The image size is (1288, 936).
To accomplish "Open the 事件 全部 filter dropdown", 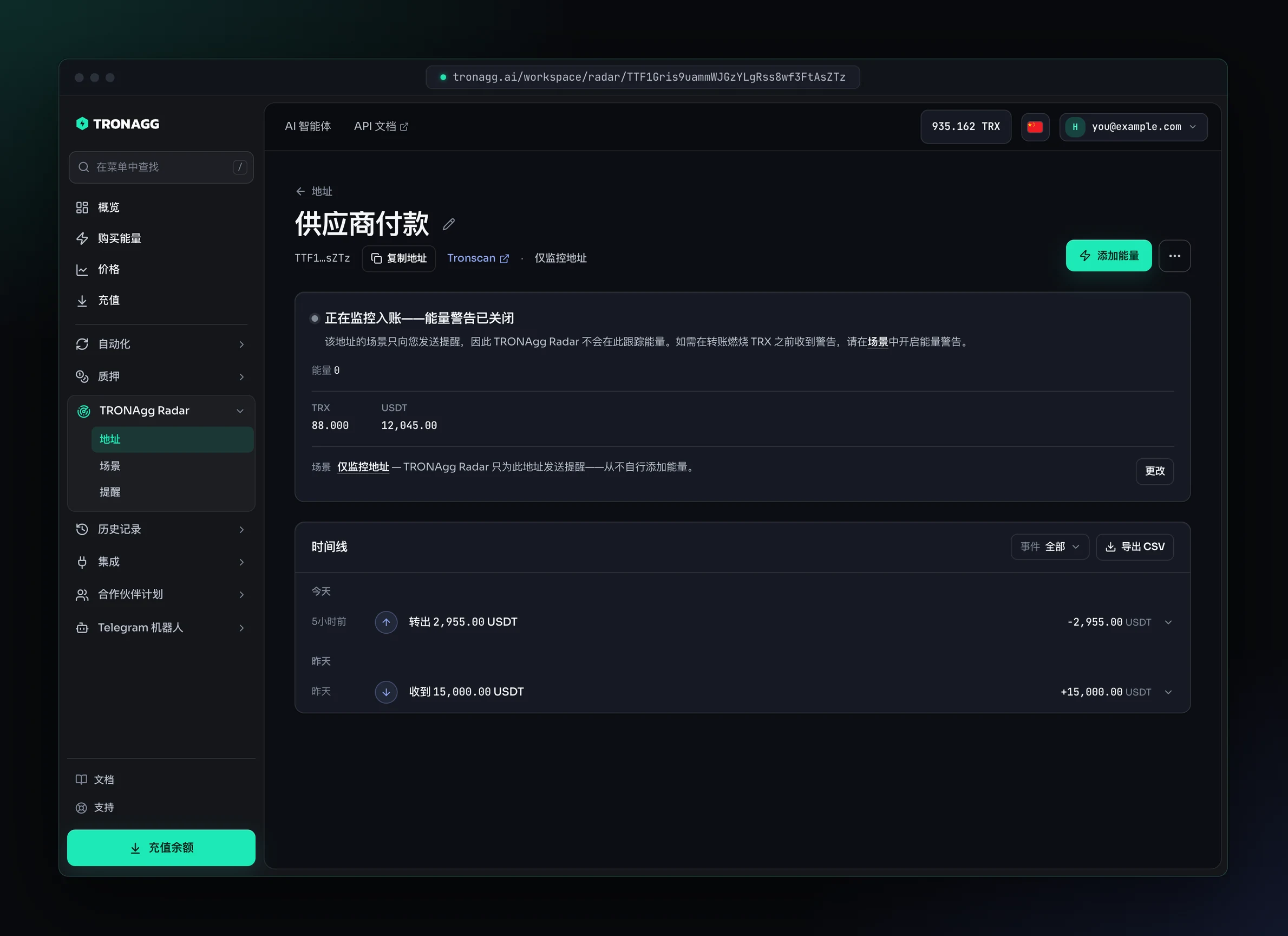I will (1049, 547).
